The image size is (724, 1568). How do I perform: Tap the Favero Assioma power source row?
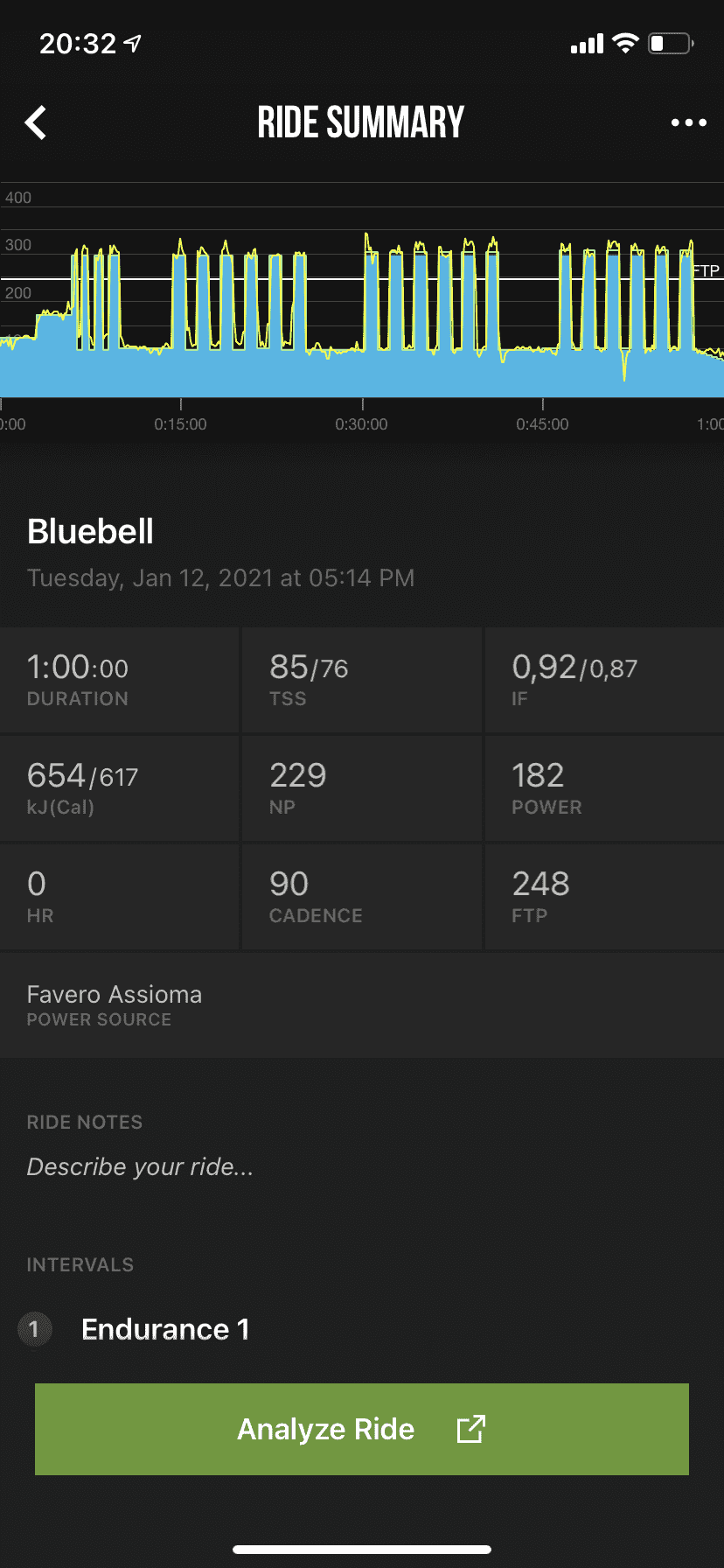(362, 1004)
